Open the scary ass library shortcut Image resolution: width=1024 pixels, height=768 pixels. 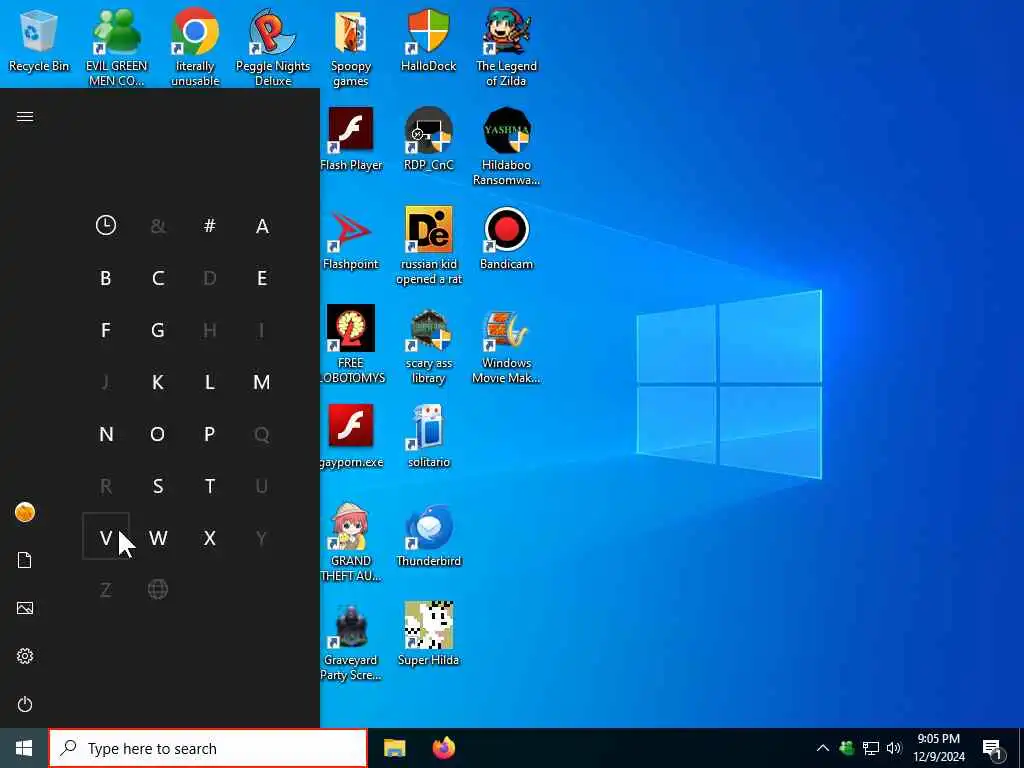pos(428,346)
